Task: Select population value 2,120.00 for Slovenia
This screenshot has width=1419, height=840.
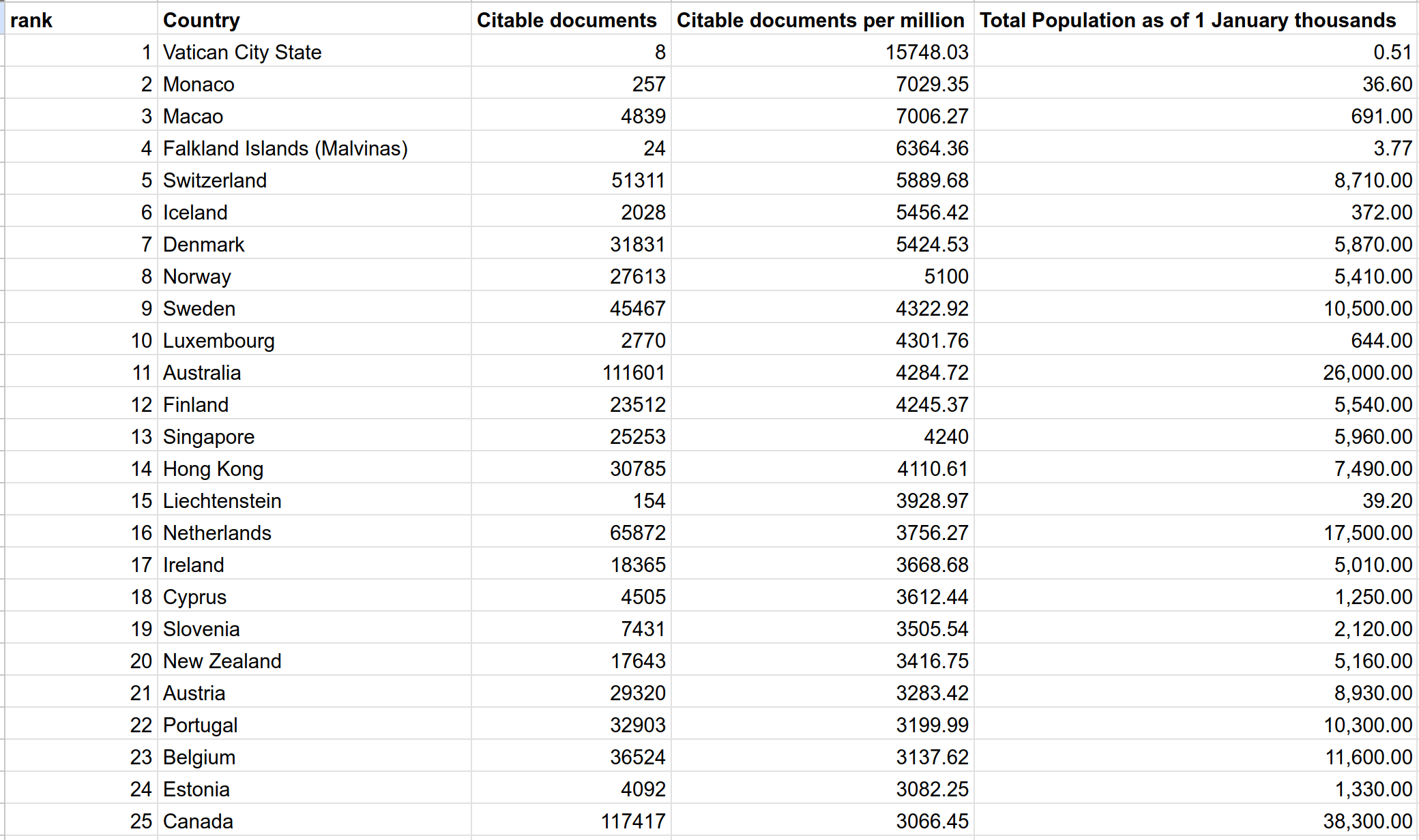Action: [x=1196, y=628]
